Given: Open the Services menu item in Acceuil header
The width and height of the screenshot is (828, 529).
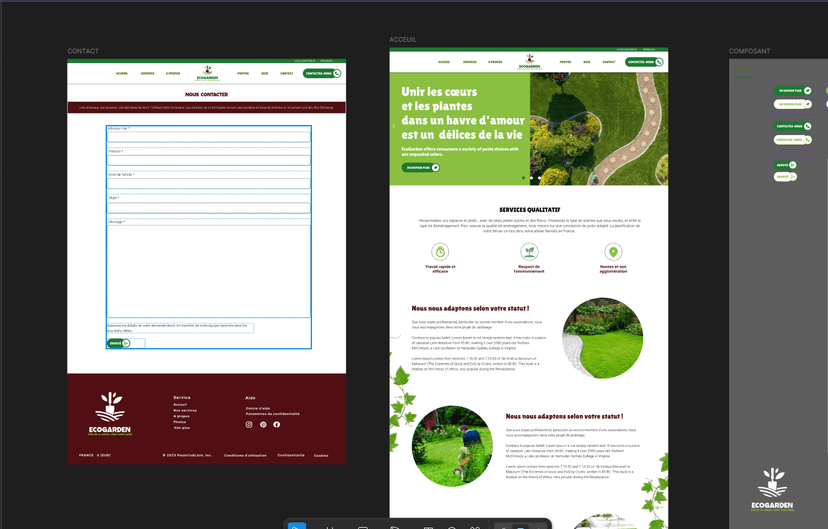Looking at the screenshot, I should [469, 62].
